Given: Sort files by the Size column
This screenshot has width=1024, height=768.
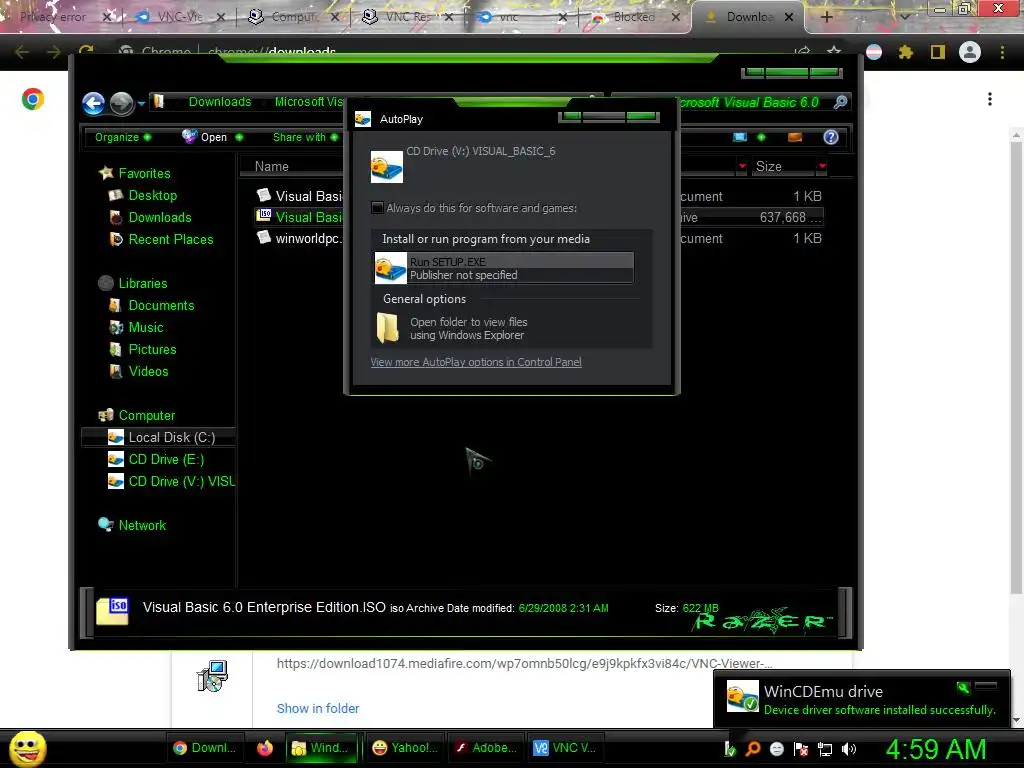Looking at the screenshot, I should coord(769,167).
